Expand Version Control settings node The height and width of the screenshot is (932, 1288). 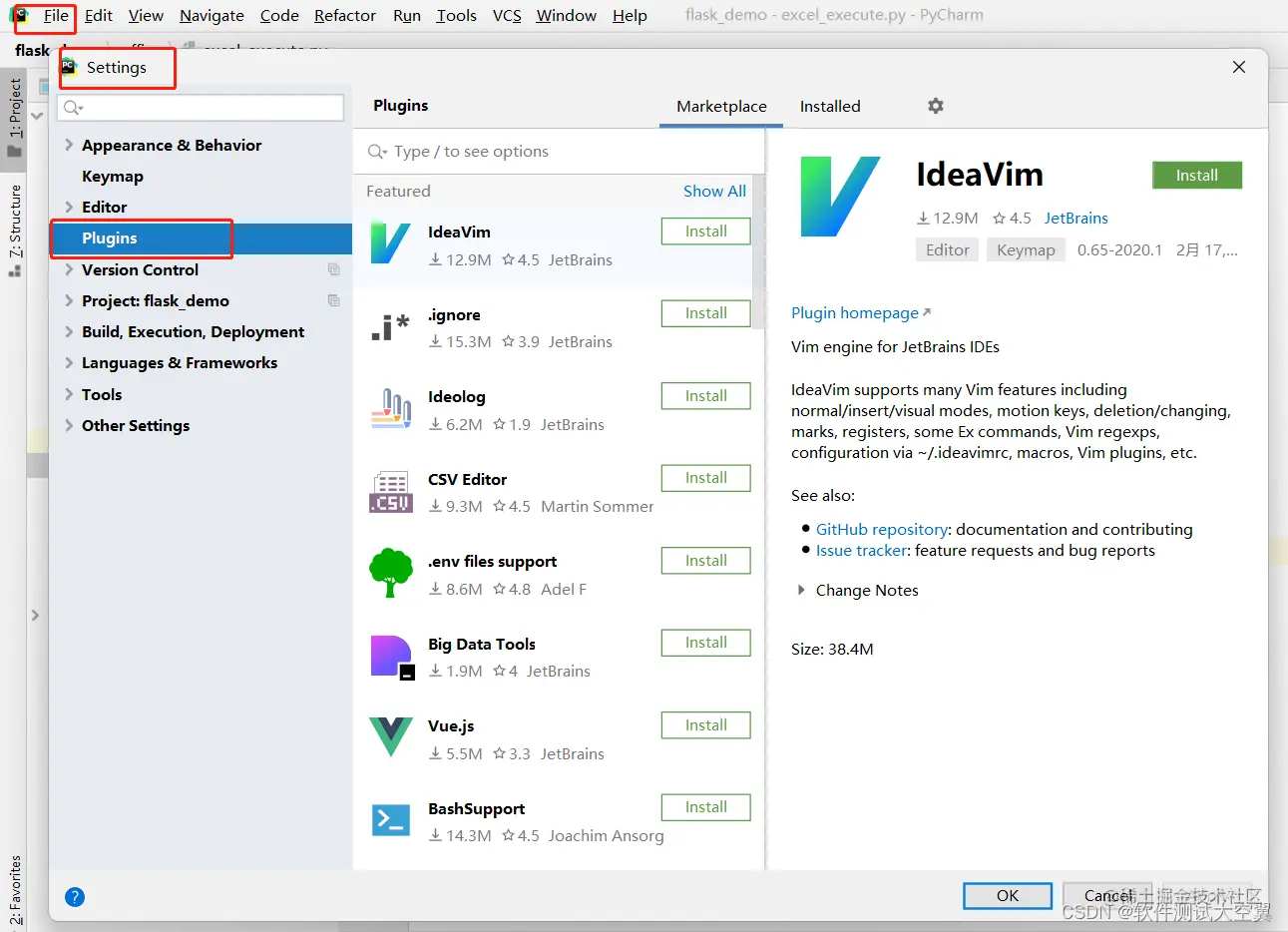(x=69, y=269)
